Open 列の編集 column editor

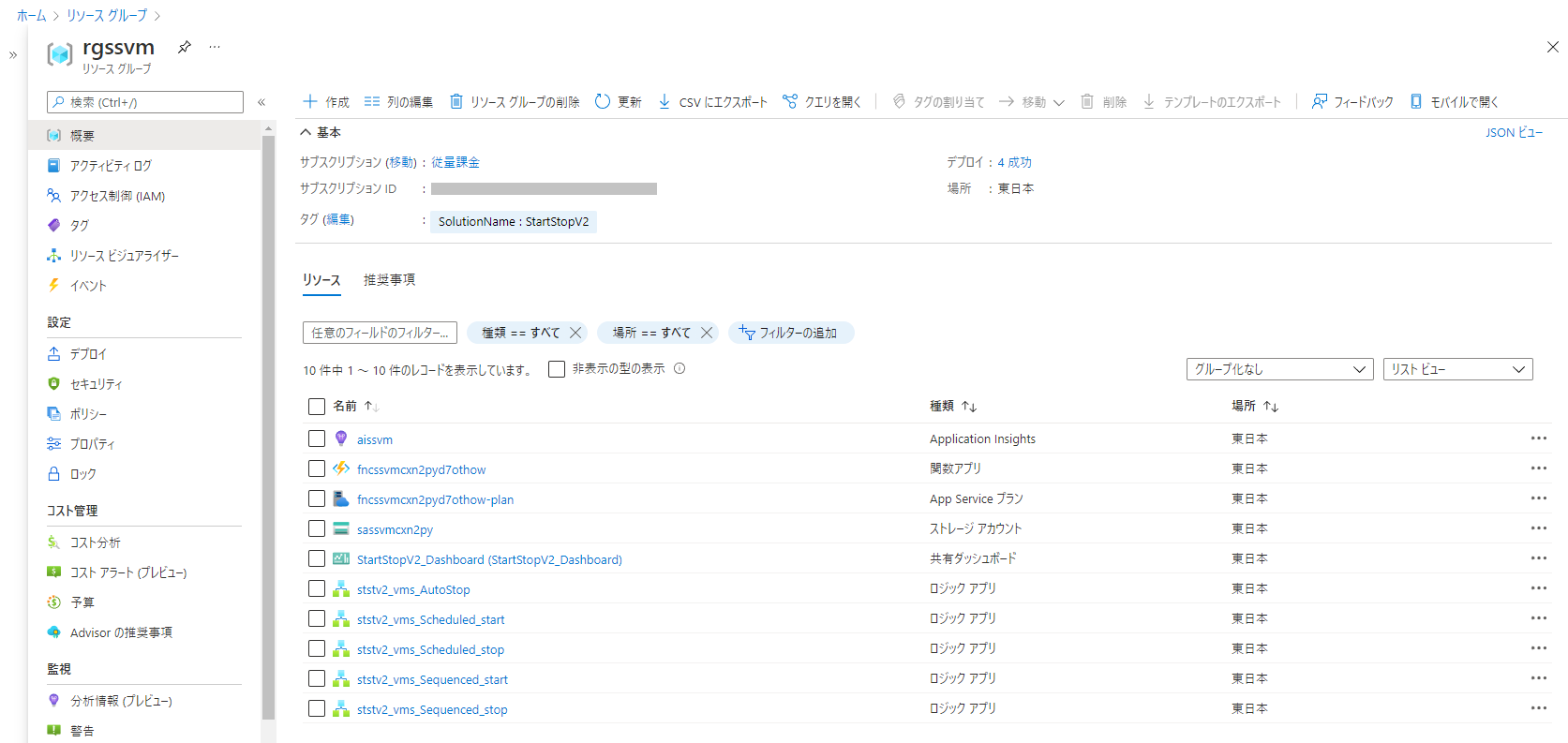pos(398,102)
